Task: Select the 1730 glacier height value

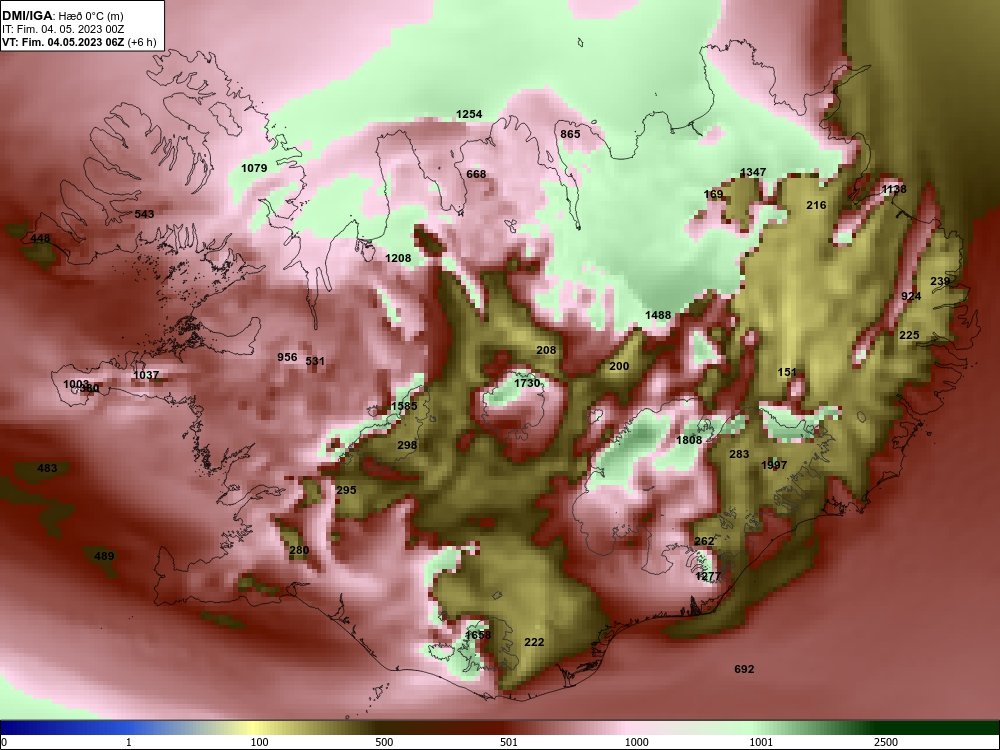Action: (x=527, y=383)
